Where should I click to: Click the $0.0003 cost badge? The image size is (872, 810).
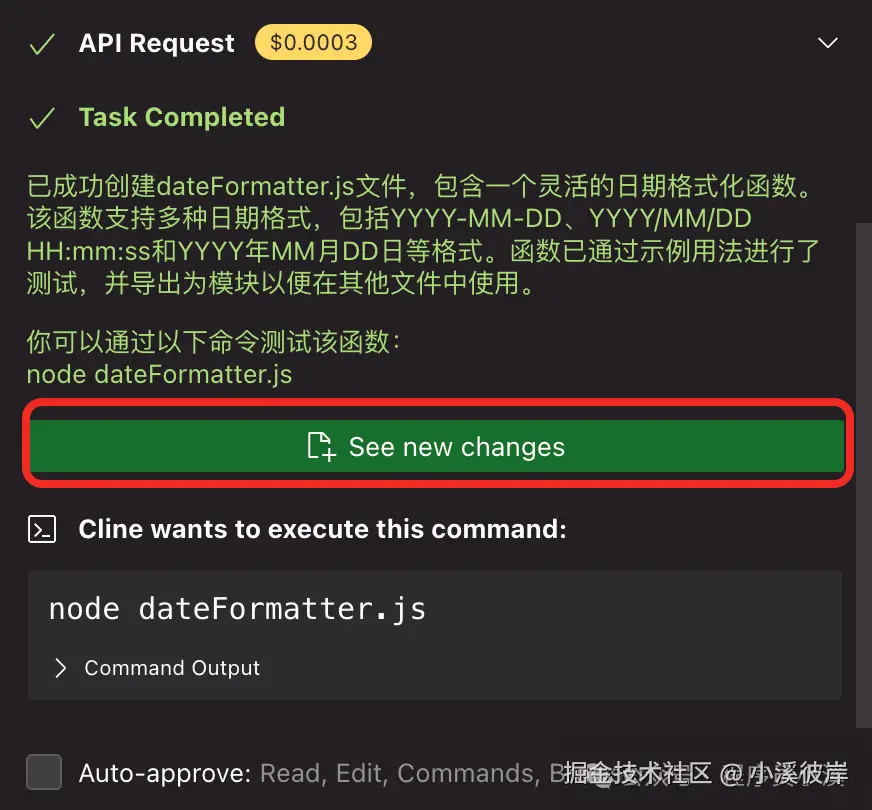coord(313,42)
